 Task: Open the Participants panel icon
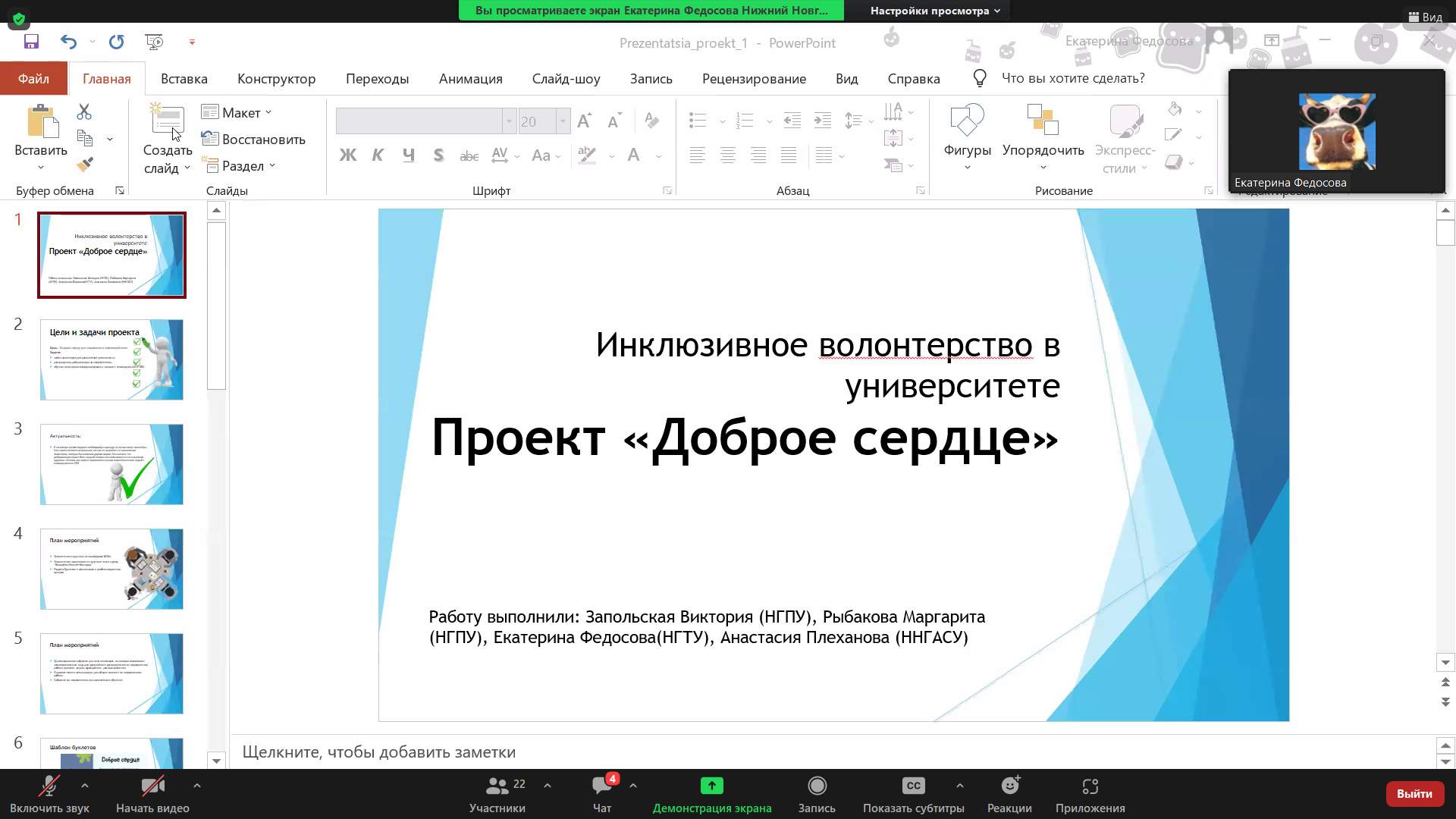pos(497,786)
